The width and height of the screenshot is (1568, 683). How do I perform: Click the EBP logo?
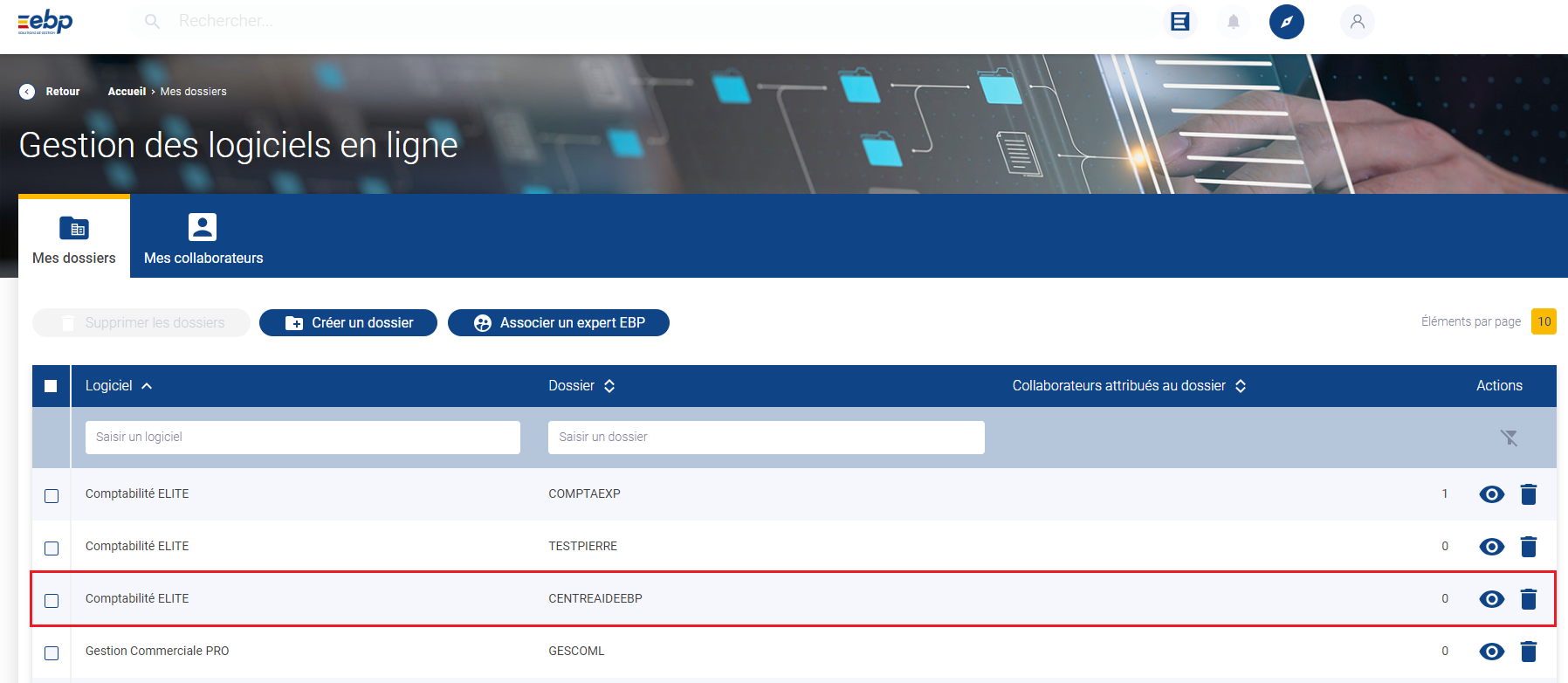tap(45, 21)
